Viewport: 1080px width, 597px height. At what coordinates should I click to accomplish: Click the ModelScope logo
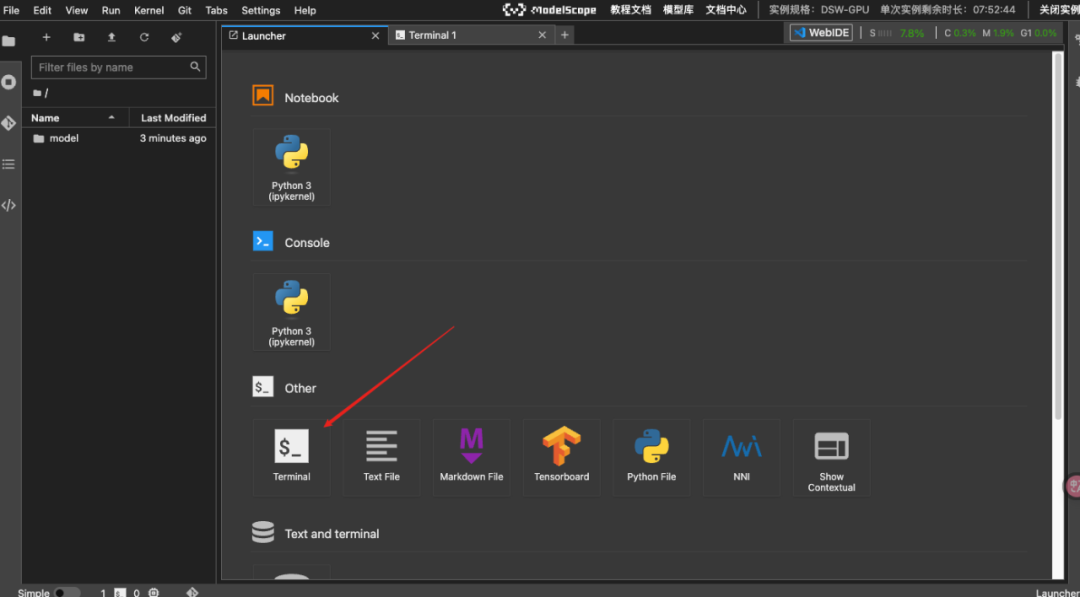coord(550,10)
